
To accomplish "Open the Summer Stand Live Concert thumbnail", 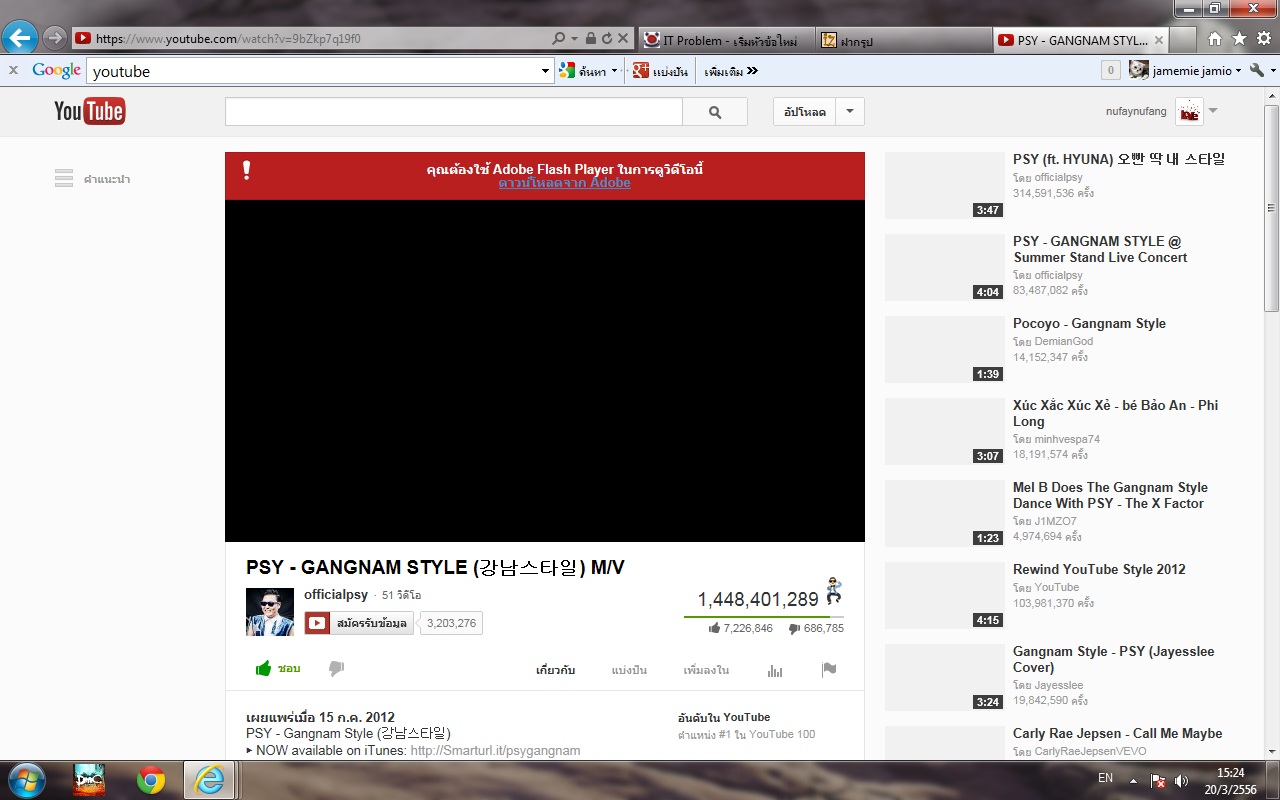I will click(x=944, y=267).
